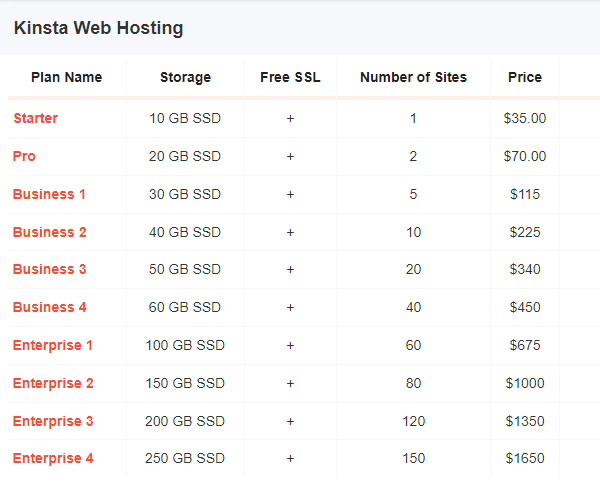600x489 pixels.
Task: Open the Pro plan link
Action: [24, 156]
